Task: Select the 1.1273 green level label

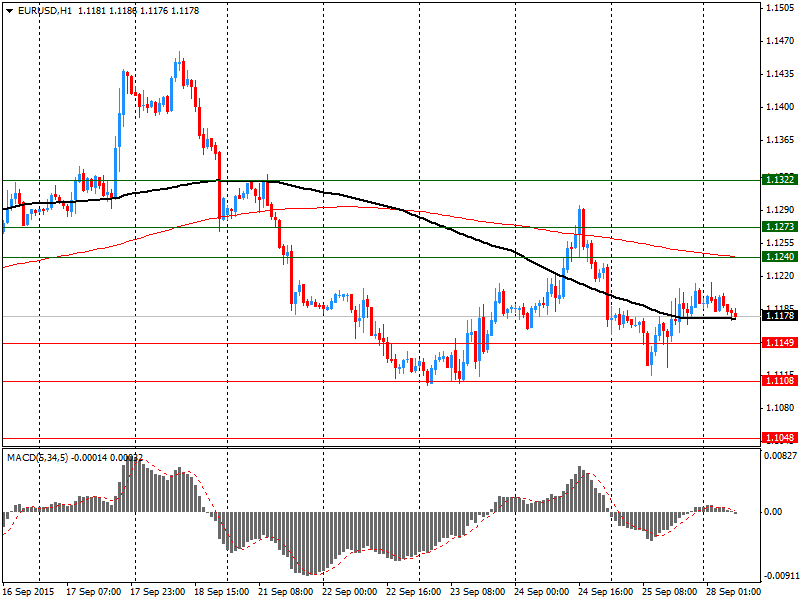Action: tap(780, 227)
